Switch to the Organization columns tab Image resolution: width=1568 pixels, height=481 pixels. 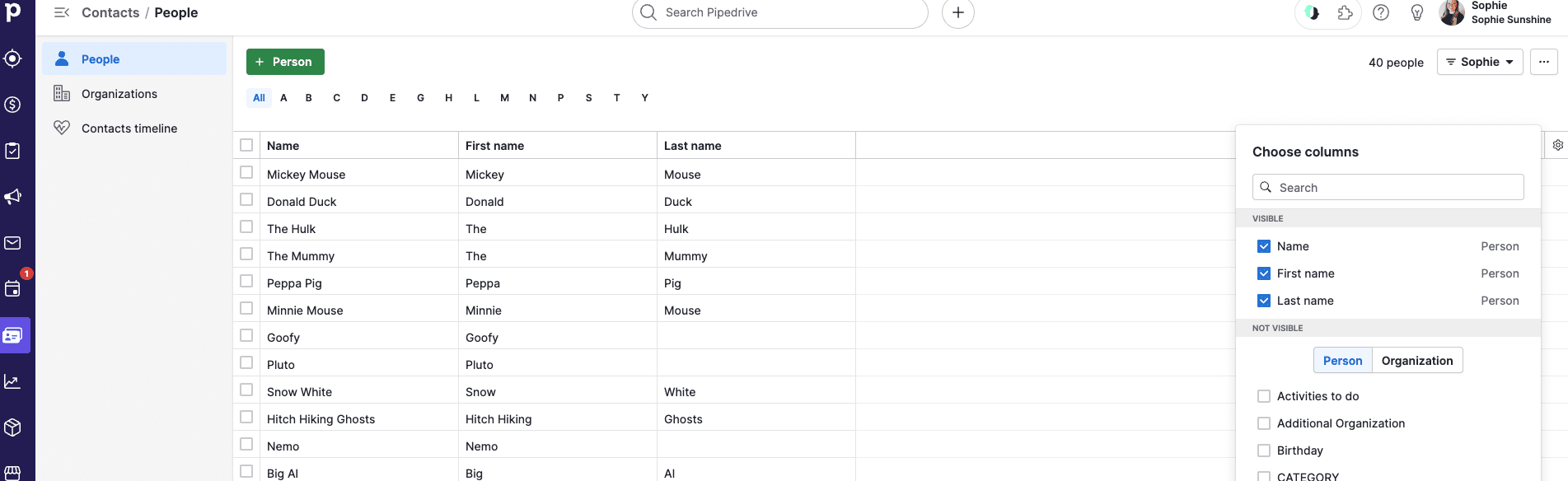(x=1416, y=361)
